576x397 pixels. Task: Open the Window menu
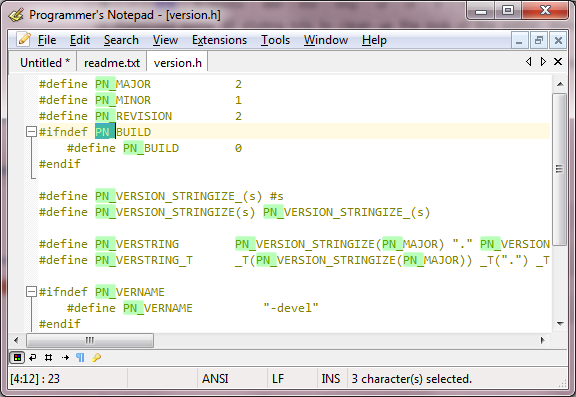pos(326,40)
